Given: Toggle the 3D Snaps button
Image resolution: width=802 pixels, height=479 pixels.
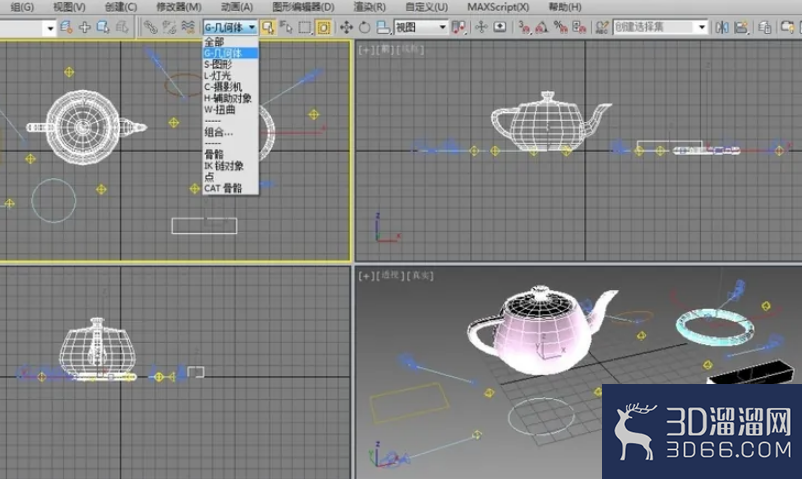Looking at the screenshot, I should pos(524,27).
